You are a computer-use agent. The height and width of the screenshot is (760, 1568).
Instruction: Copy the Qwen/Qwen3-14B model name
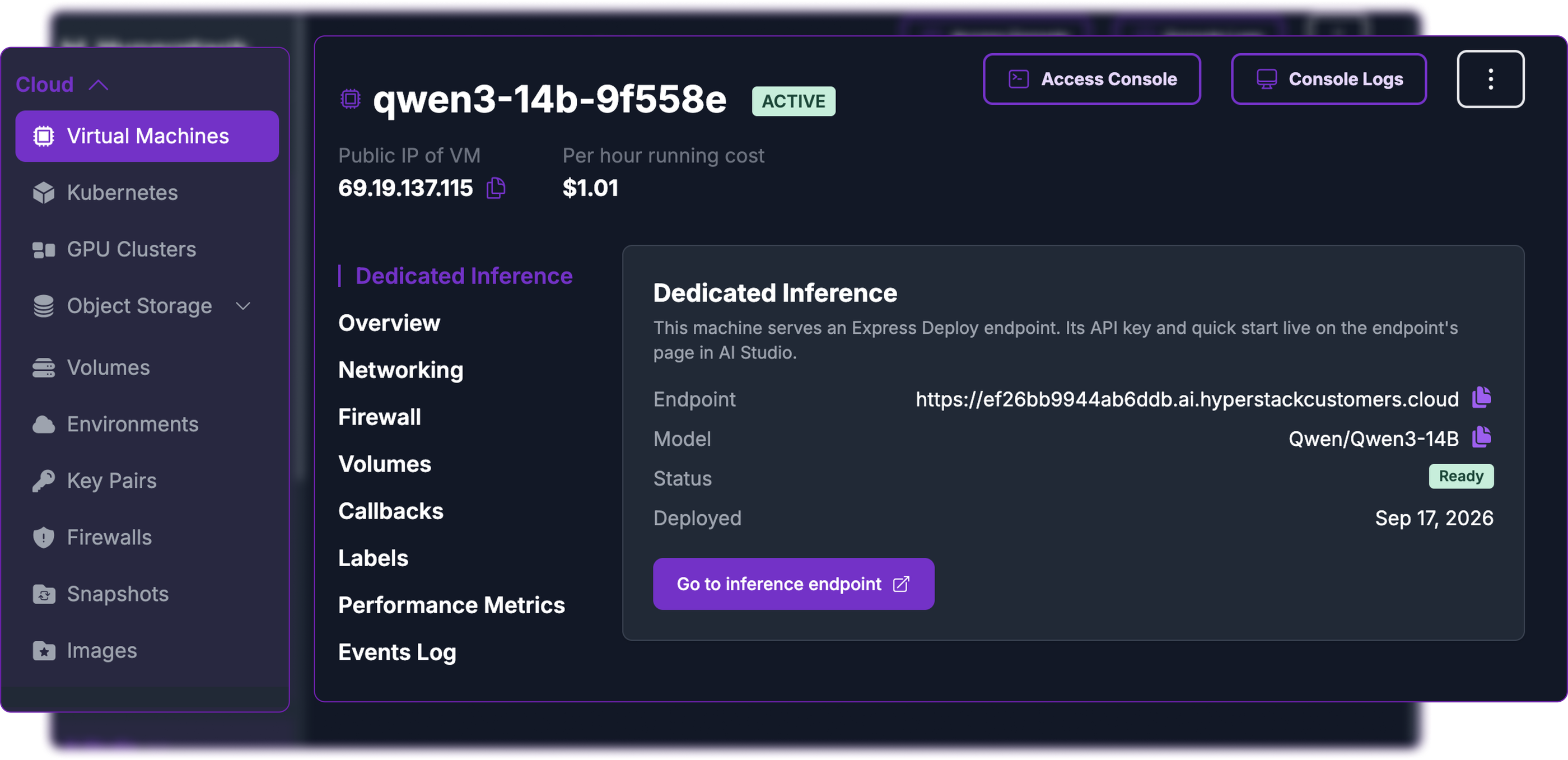point(1482,437)
